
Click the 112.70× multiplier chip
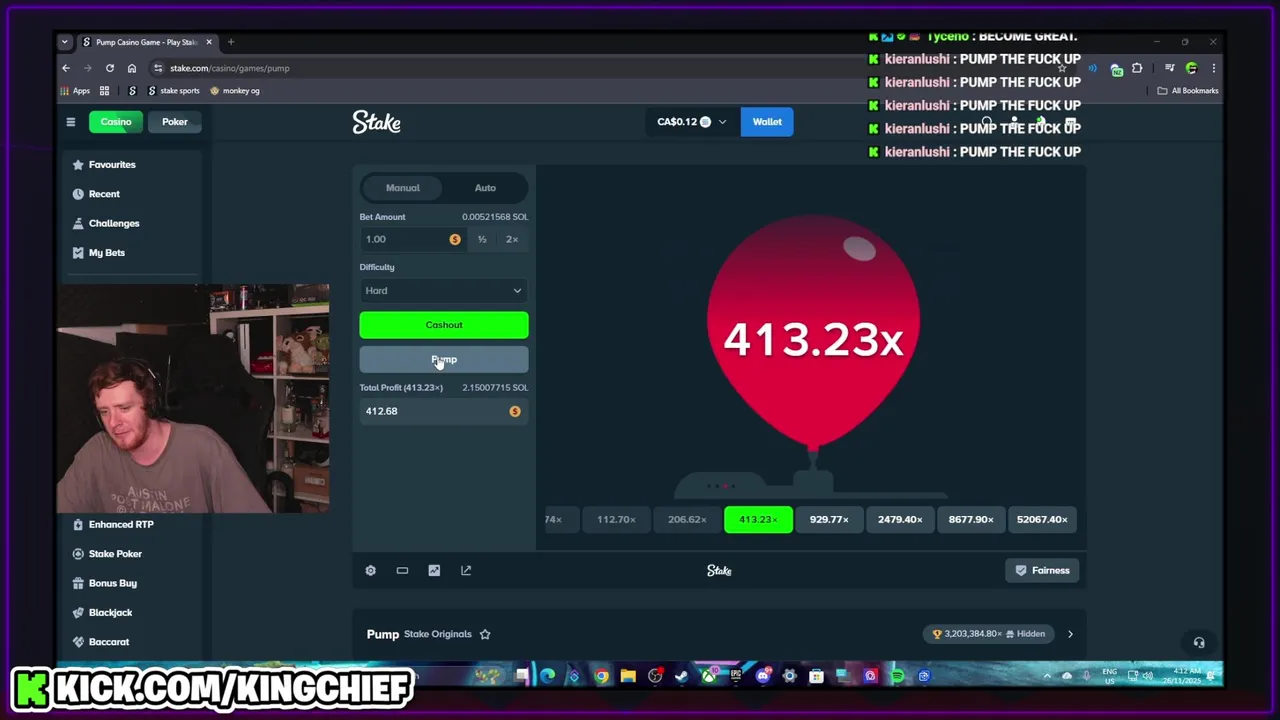[616, 519]
